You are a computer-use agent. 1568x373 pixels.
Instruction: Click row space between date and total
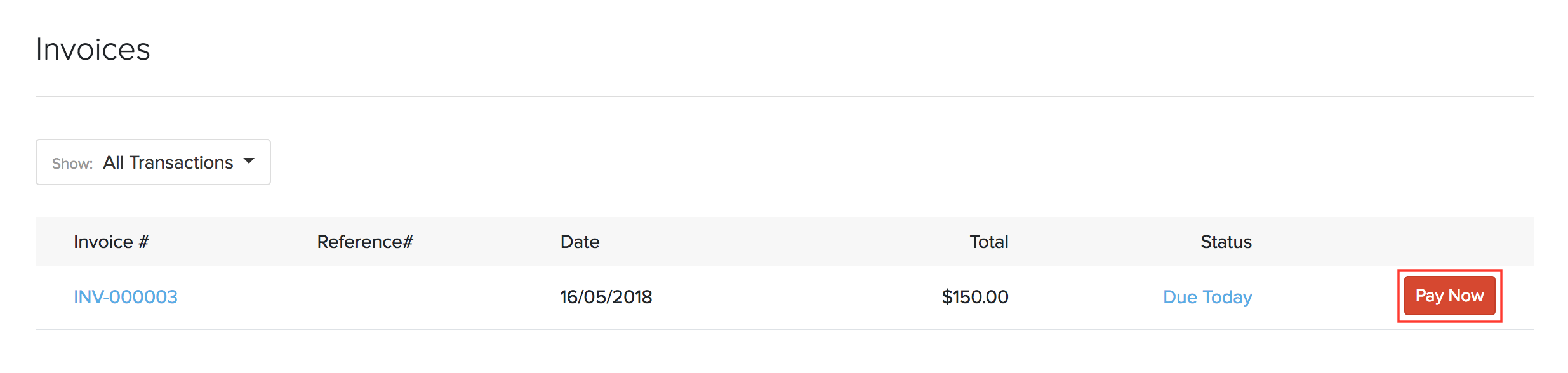tap(794, 297)
